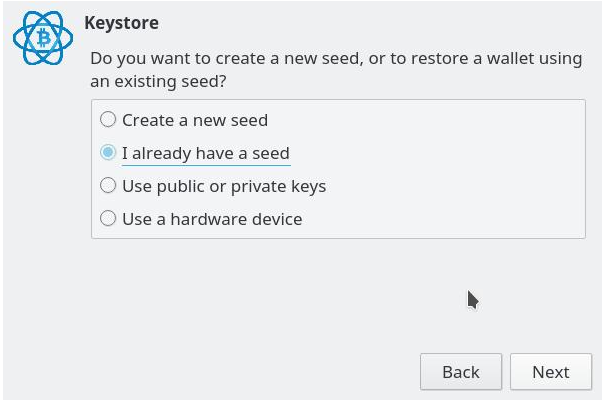Image resolution: width=602 pixels, height=400 pixels.
Task: Choose the Use public or private keys radio
Action: pos(108,185)
